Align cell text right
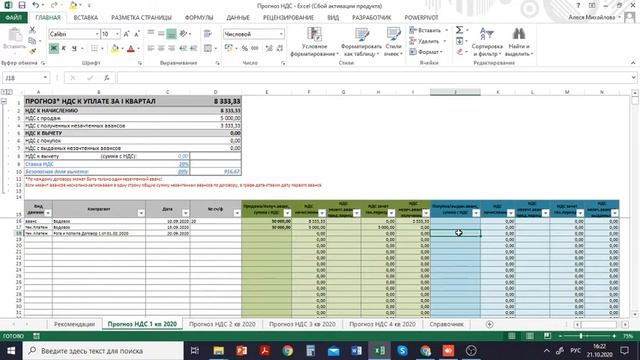 click(171, 49)
